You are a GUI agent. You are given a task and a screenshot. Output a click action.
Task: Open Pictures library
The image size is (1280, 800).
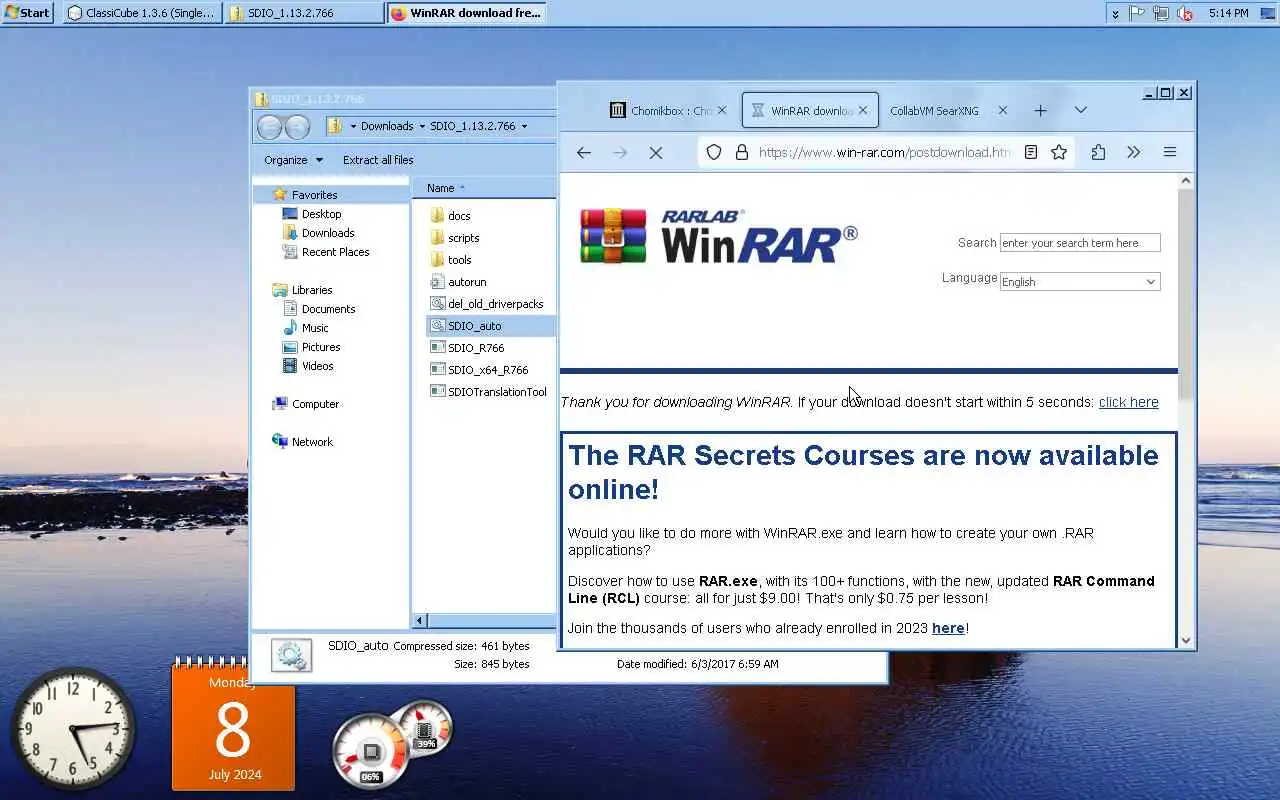pos(321,347)
